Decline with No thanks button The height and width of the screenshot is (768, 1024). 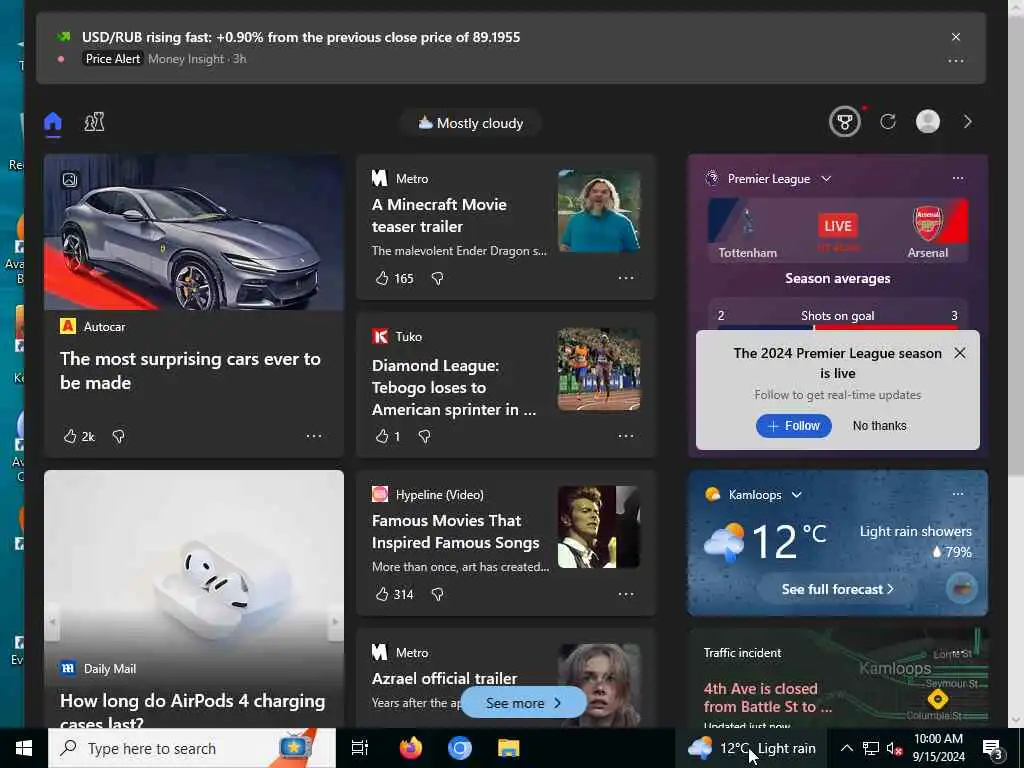pyautogui.click(x=879, y=426)
